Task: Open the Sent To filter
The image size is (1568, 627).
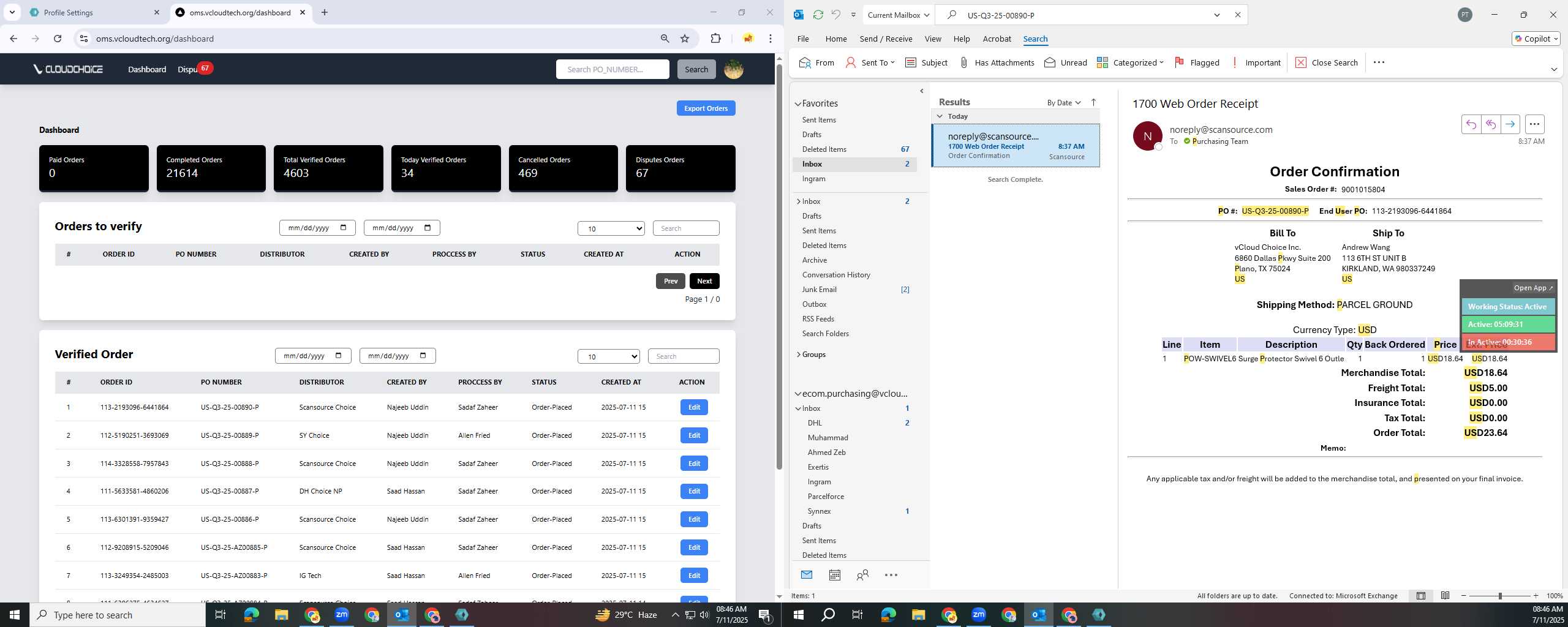Action: [870, 62]
